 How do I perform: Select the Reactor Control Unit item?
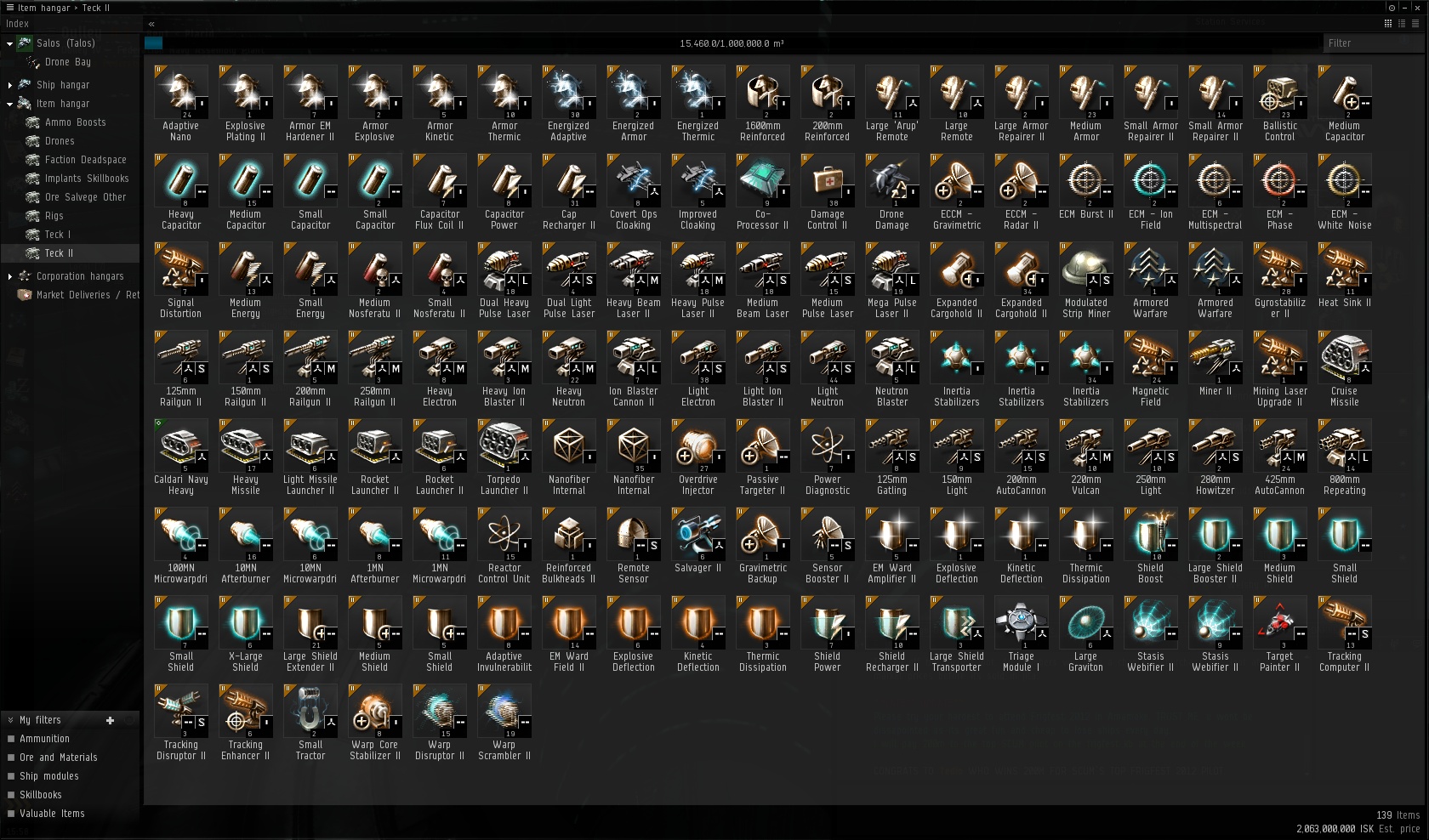click(x=504, y=535)
